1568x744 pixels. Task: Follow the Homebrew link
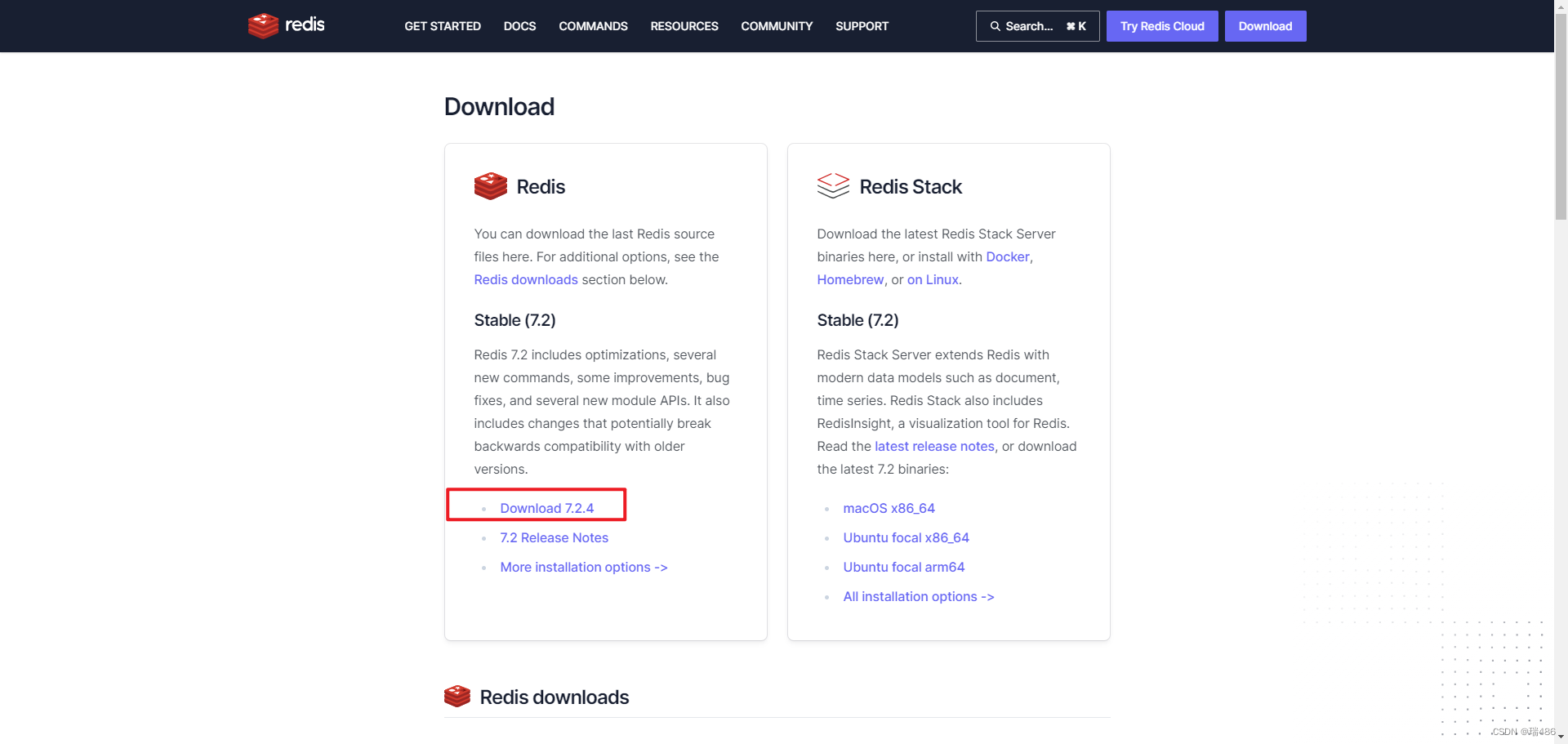pos(850,279)
